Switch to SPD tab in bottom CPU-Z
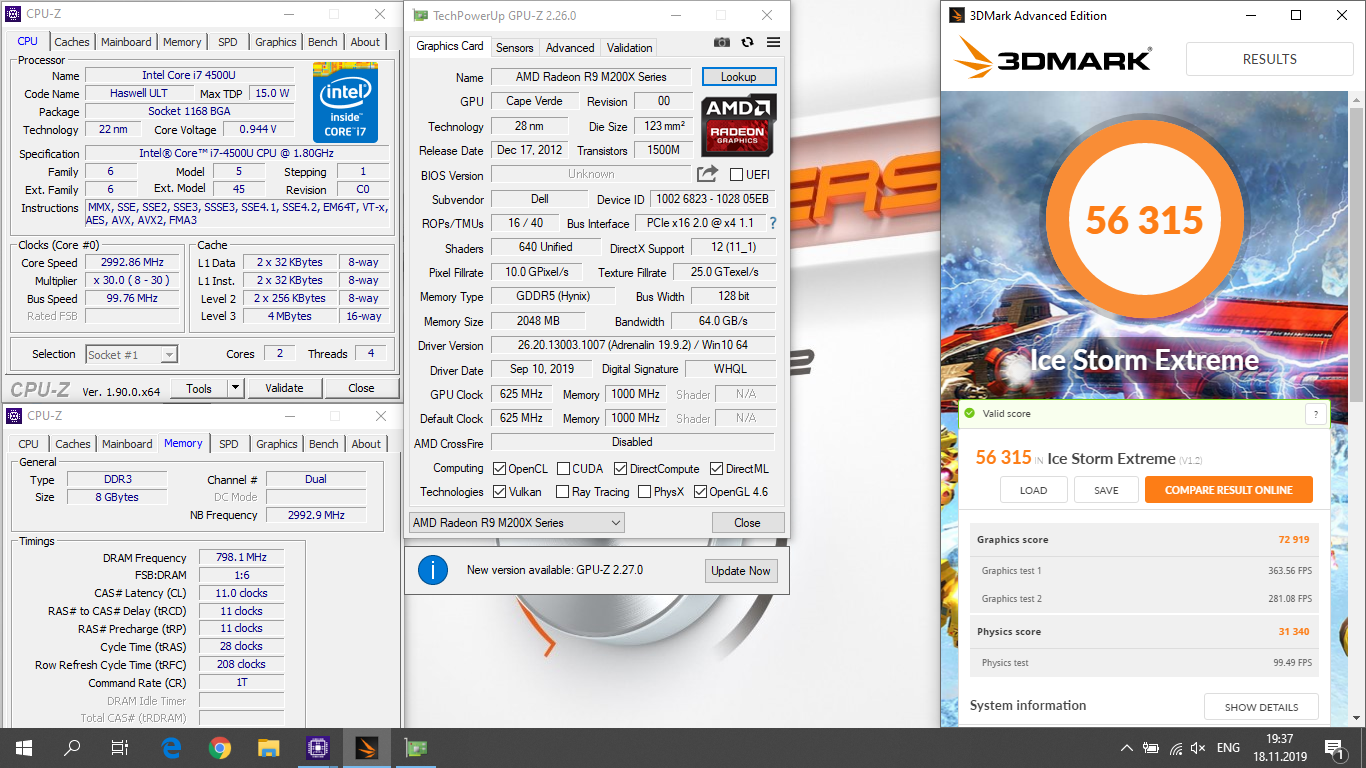This screenshot has height=768, width=1366. [229, 444]
